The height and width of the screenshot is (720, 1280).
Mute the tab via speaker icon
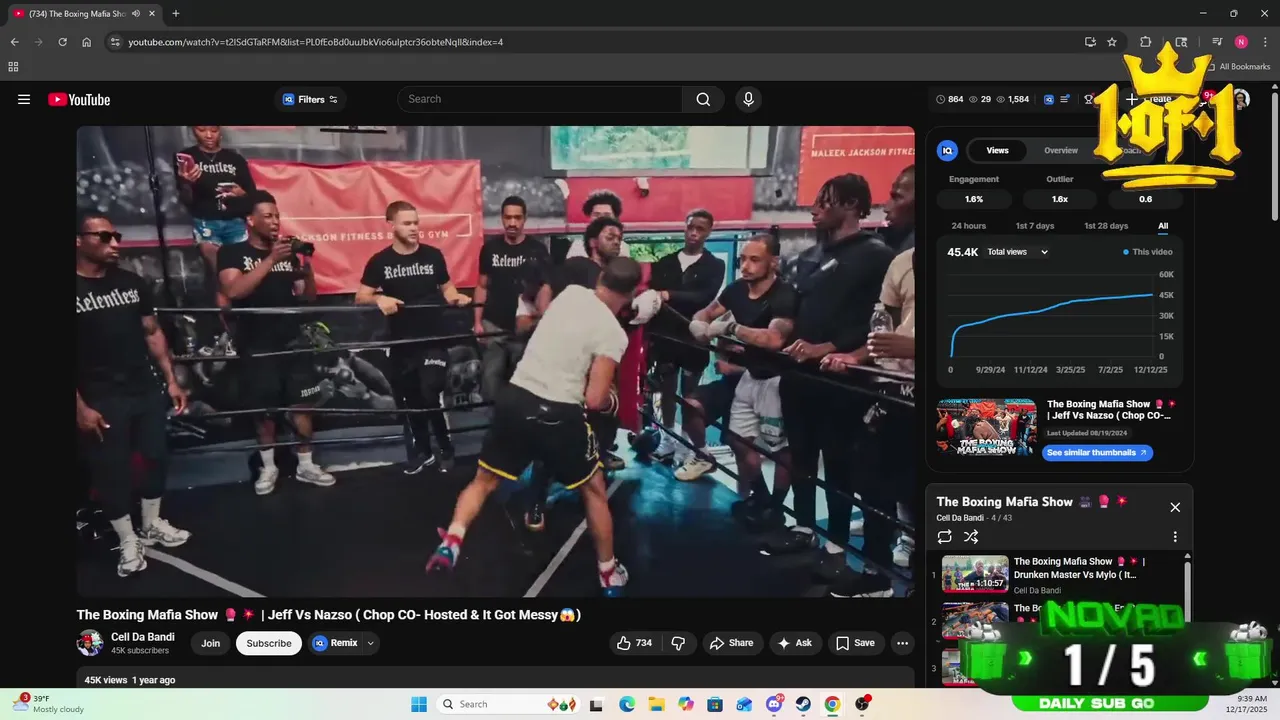coord(136,13)
